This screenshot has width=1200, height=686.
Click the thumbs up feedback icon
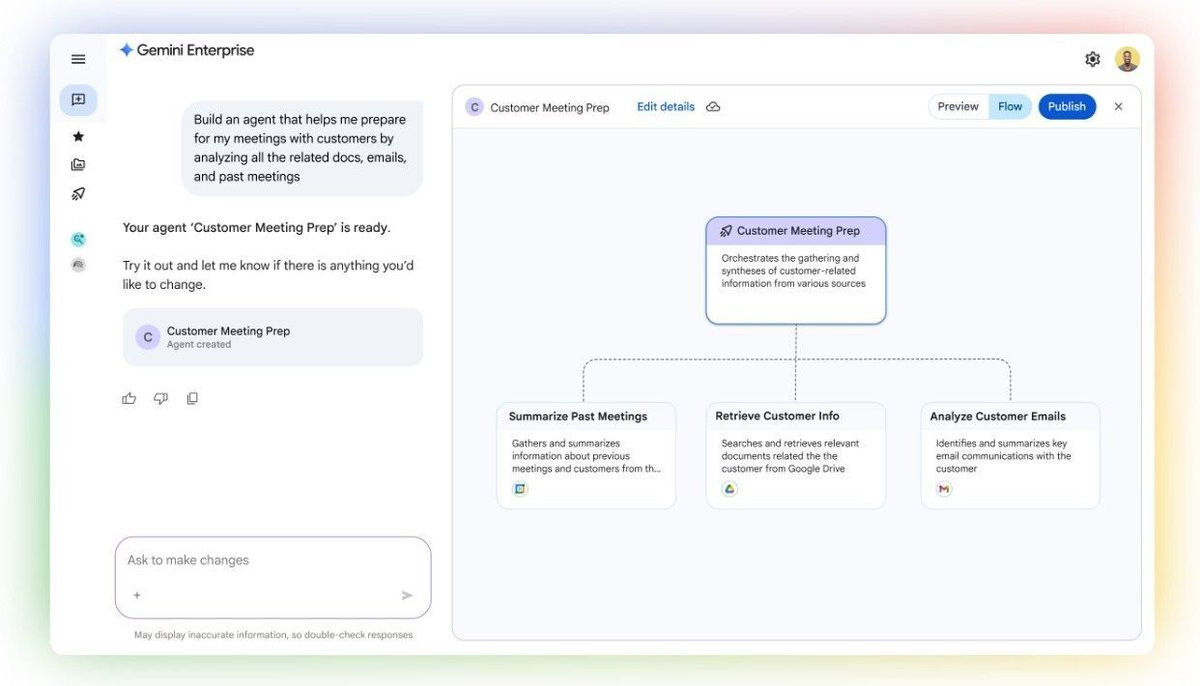point(129,398)
